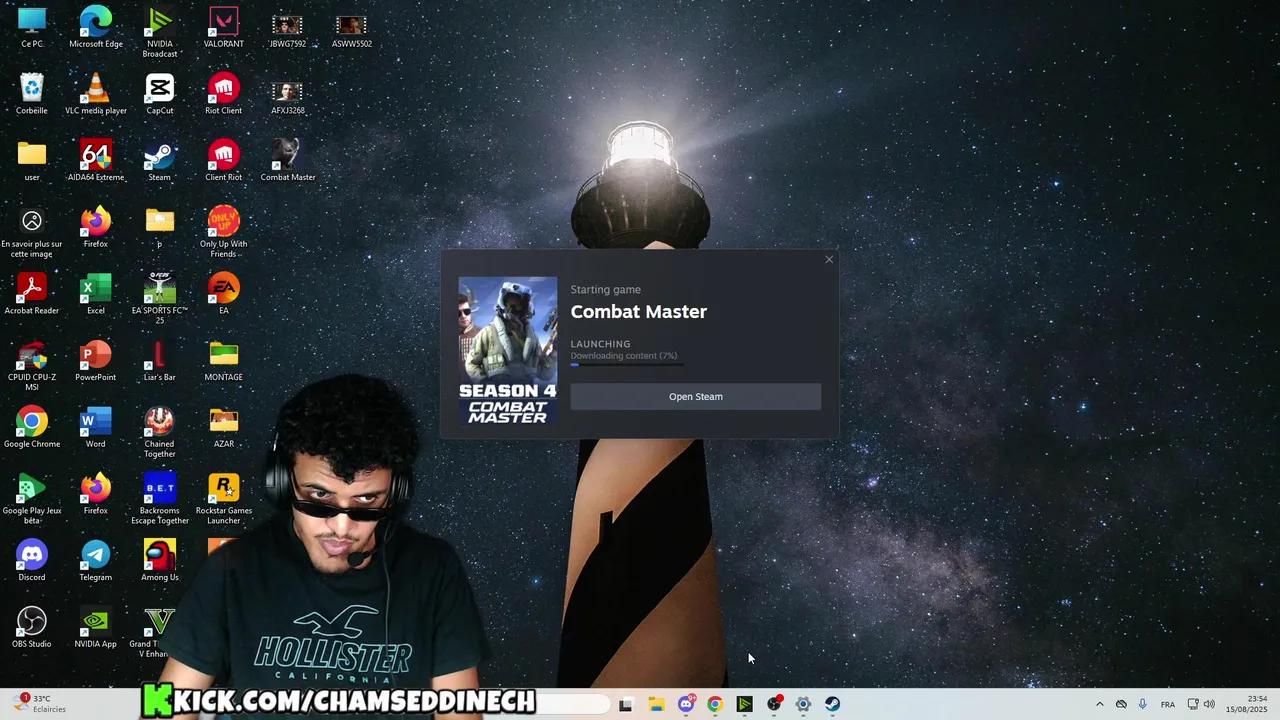The width and height of the screenshot is (1280, 720).
Task: Open the user folder on desktop
Action: point(32,162)
